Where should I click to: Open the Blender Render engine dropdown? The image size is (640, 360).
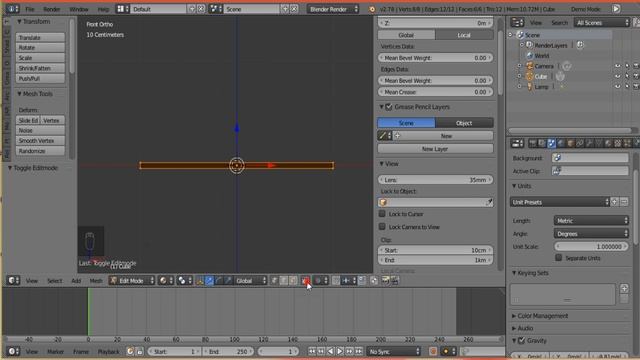[x=333, y=9]
